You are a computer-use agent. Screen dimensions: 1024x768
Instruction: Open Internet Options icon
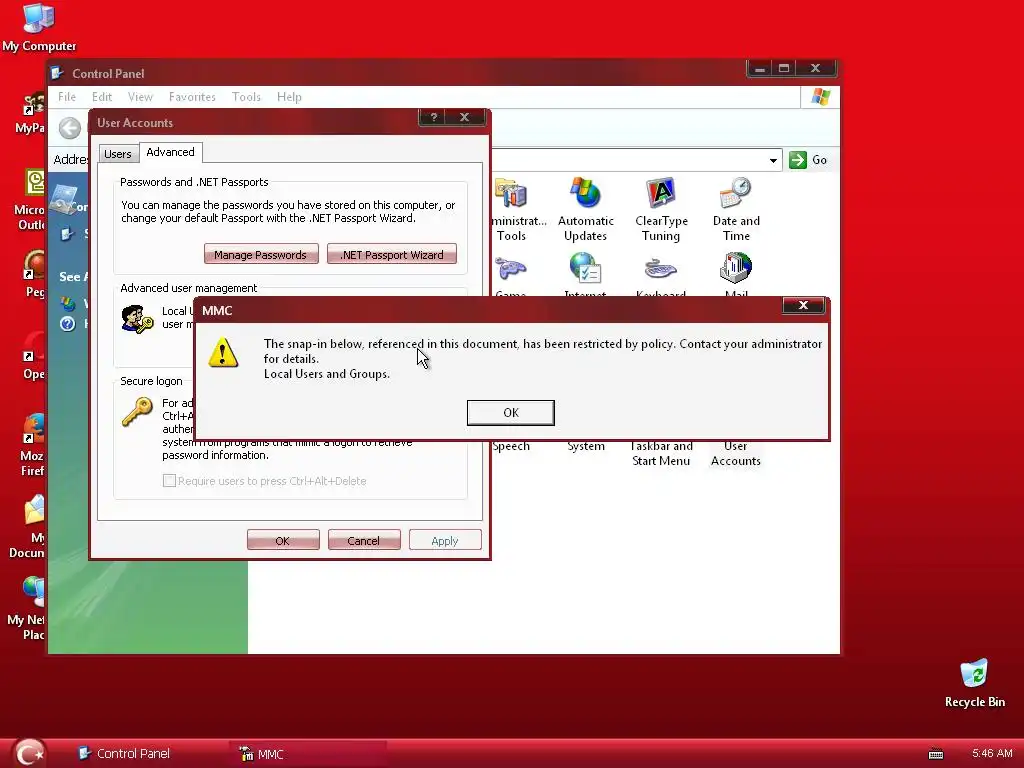[x=585, y=268]
